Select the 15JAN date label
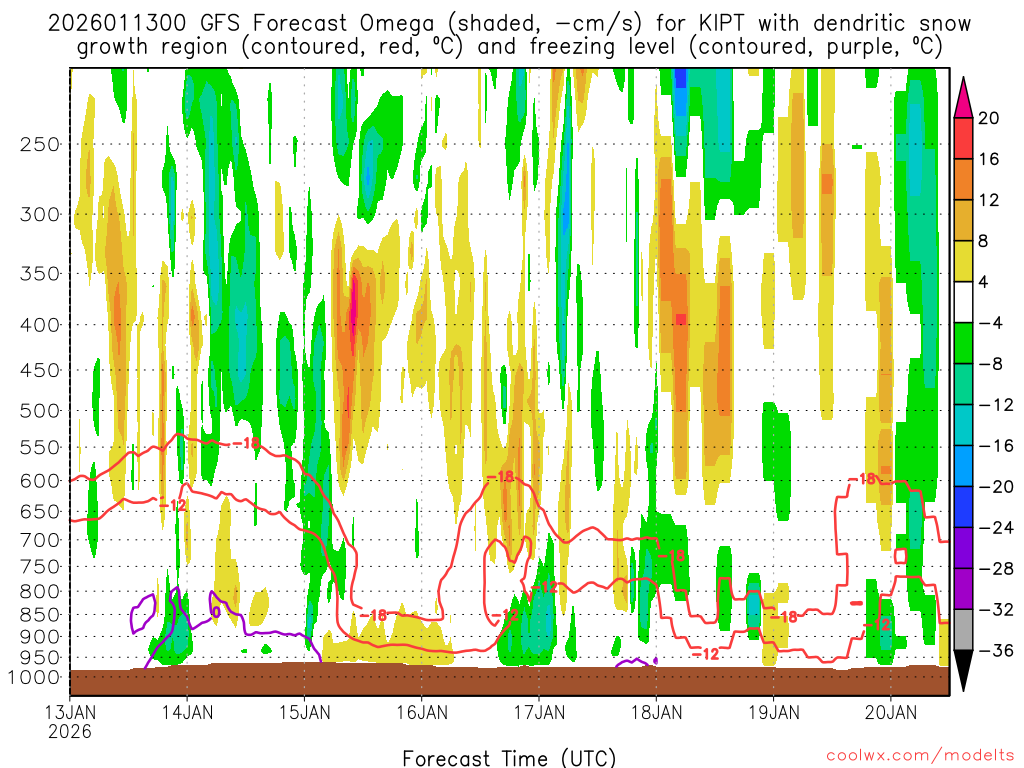Image resolution: width=1024 pixels, height=768 pixels. (305, 712)
